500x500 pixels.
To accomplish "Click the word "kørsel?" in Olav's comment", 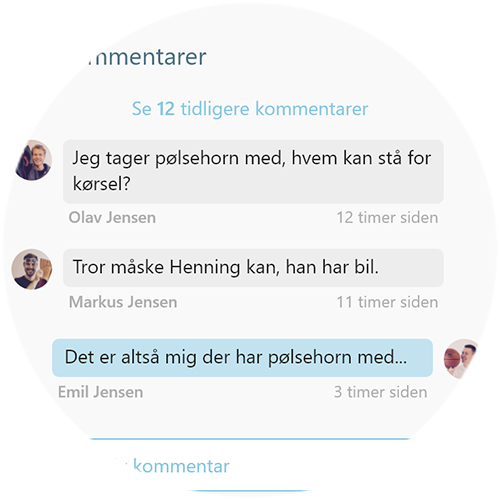I will (101, 184).
